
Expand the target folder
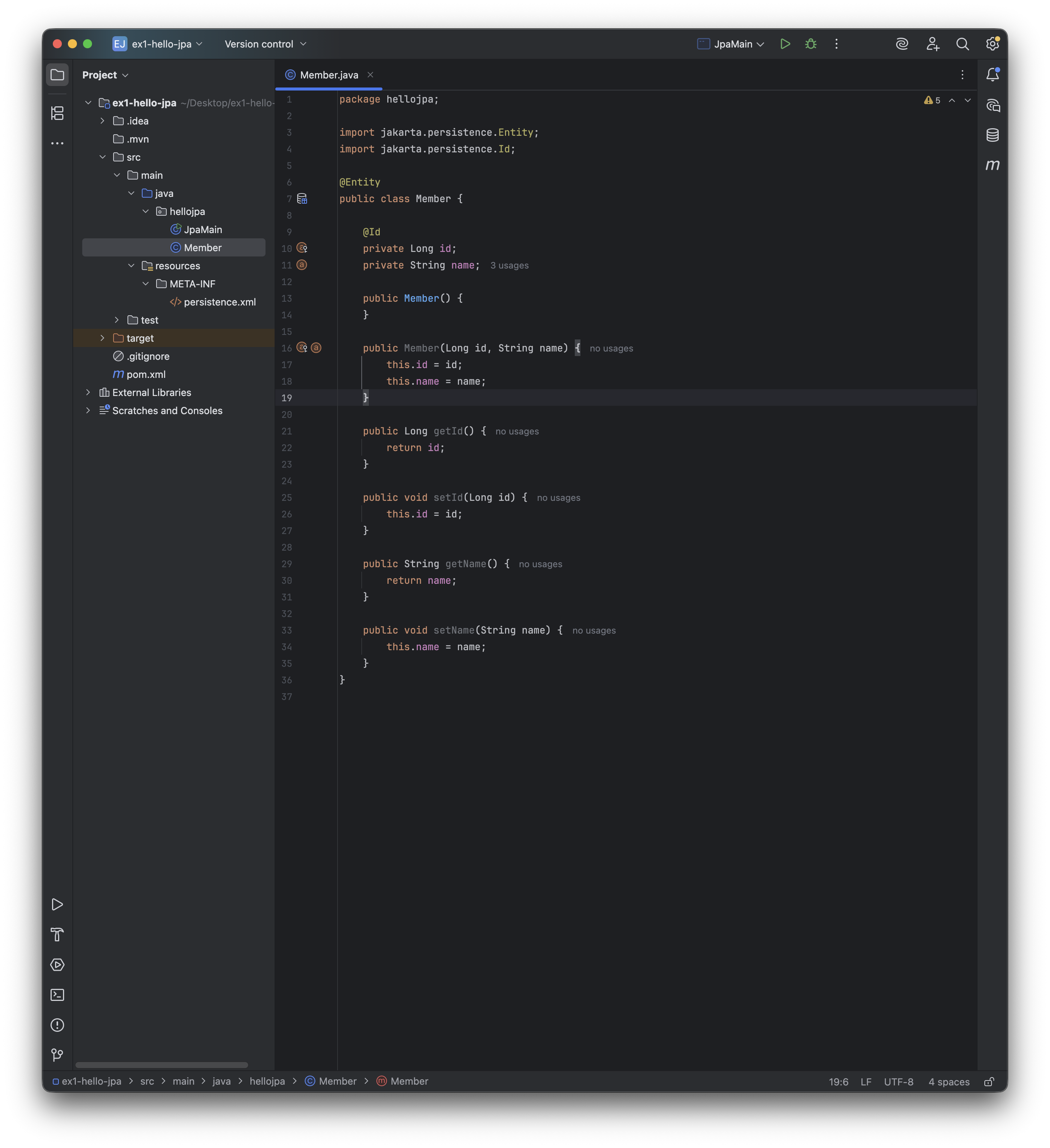[103, 338]
